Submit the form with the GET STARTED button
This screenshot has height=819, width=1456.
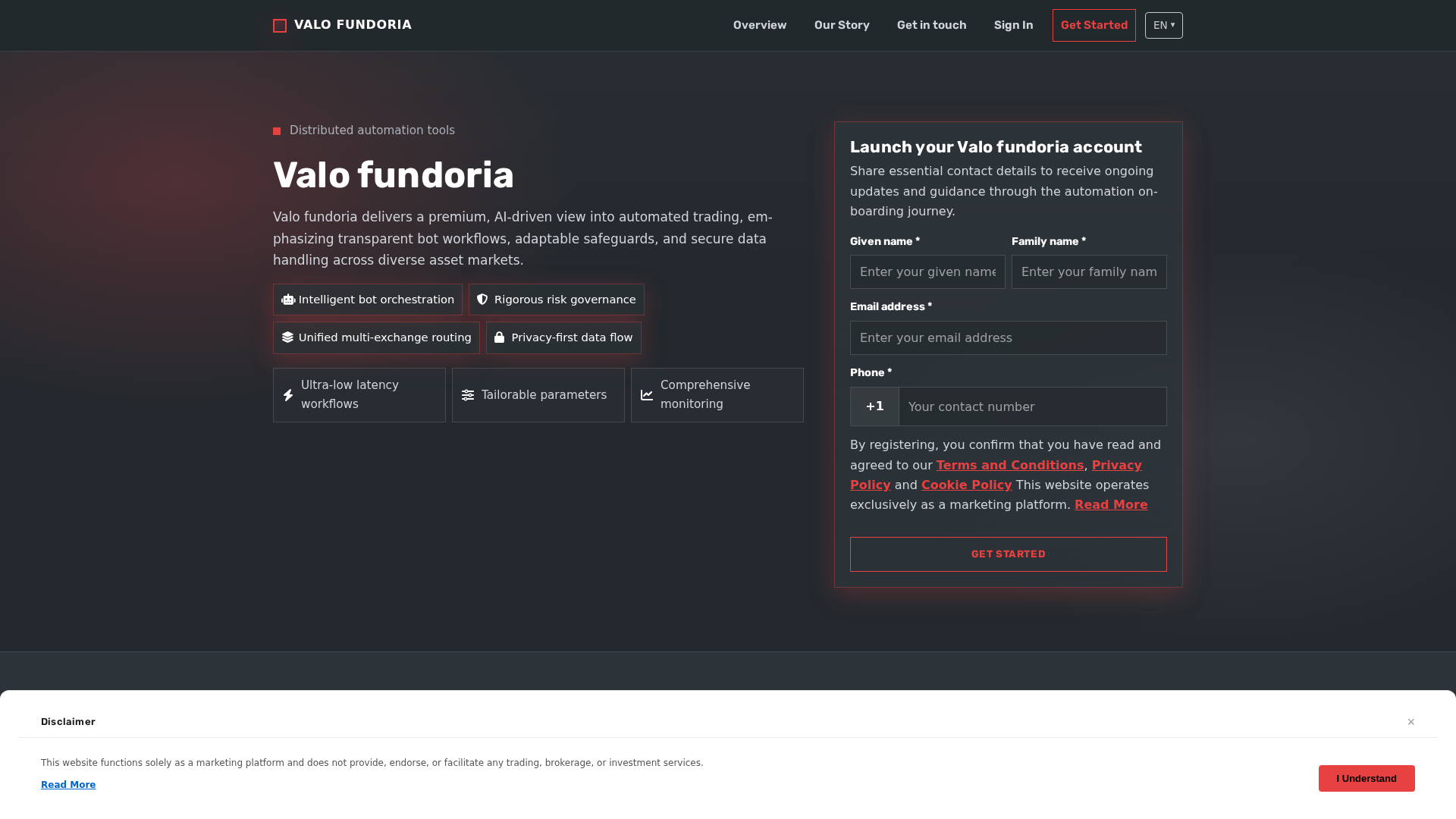point(1009,554)
